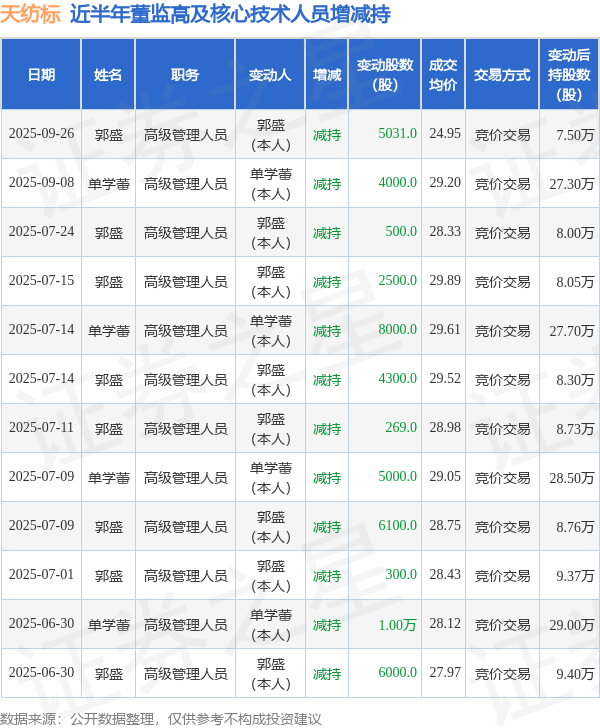This screenshot has width=600, height=728.
Task: Click holdings value 29.00万
Action: click(x=572, y=625)
